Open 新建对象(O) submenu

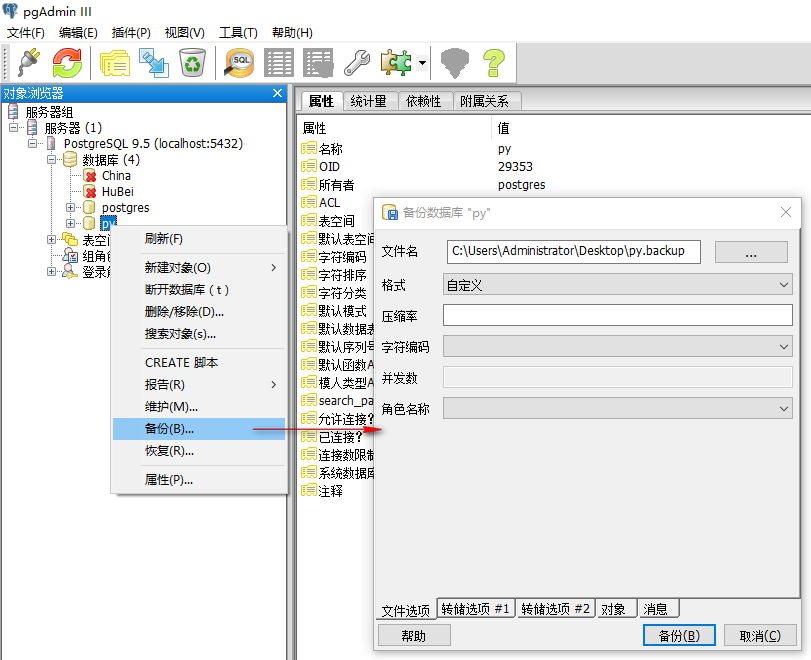tap(199, 268)
